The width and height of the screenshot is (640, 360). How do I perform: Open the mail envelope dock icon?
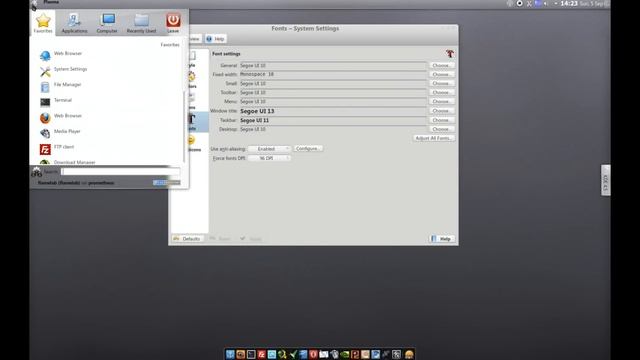click(324, 354)
